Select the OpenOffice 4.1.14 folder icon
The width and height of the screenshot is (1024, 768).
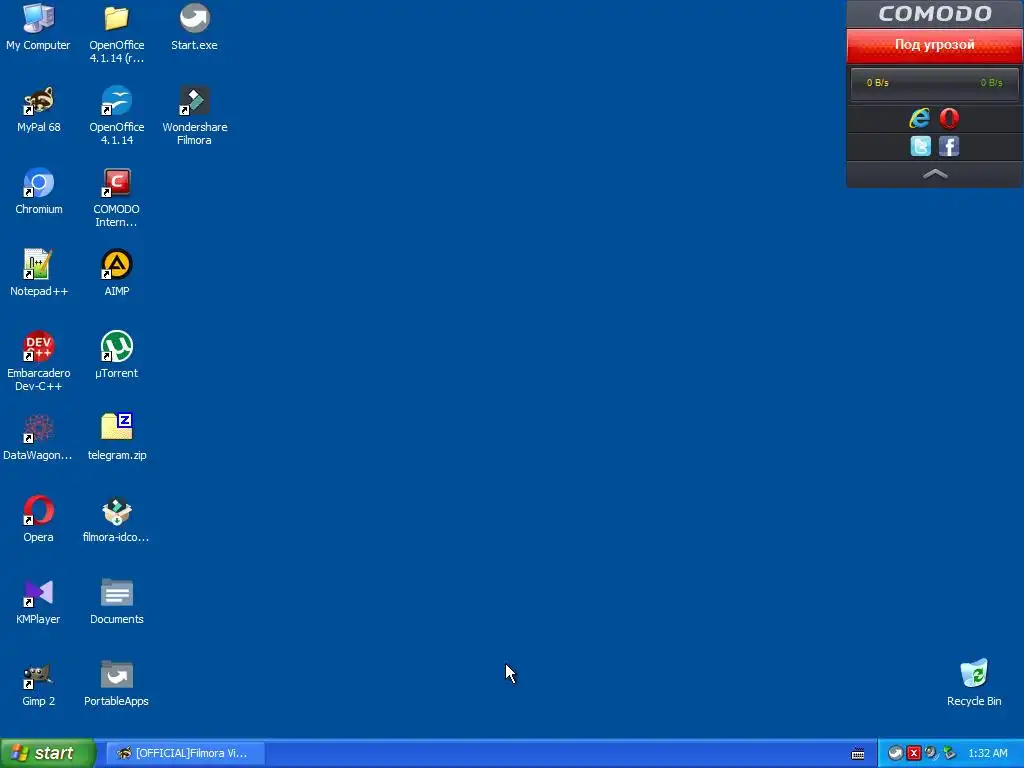point(116,33)
